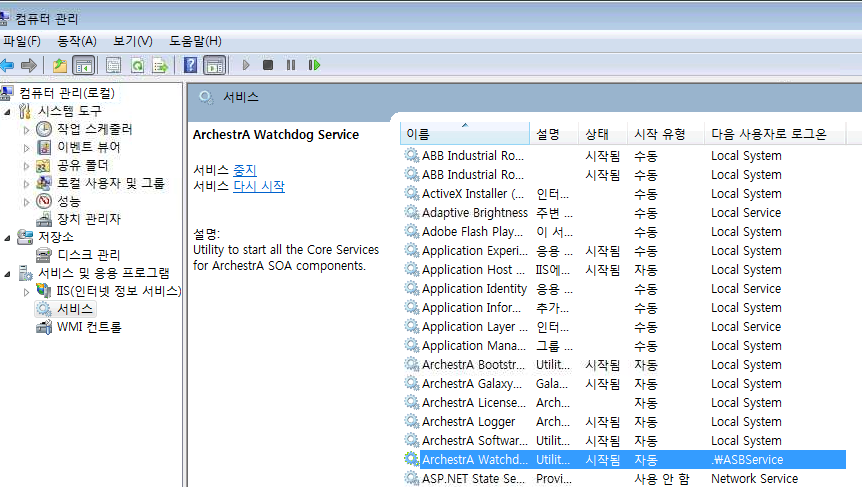Select 공유 폴더 in the tree
The height and width of the screenshot is (487, 862).
[x=82, y=165]
